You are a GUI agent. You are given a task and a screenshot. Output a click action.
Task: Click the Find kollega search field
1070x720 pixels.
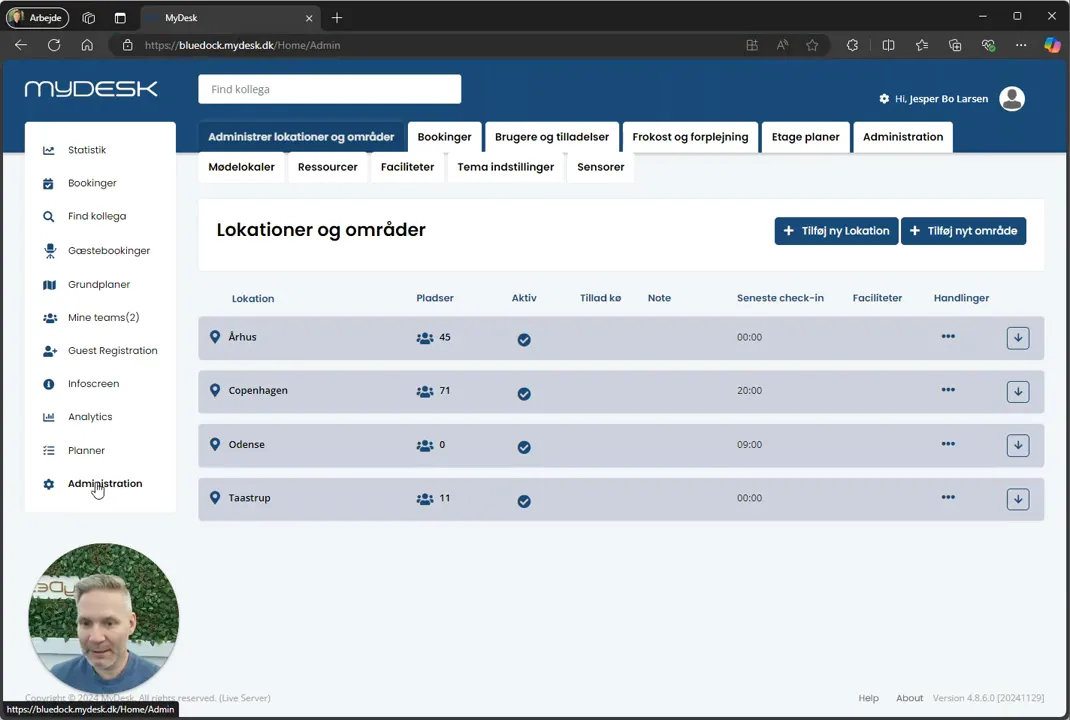click(x=330, y=89)
